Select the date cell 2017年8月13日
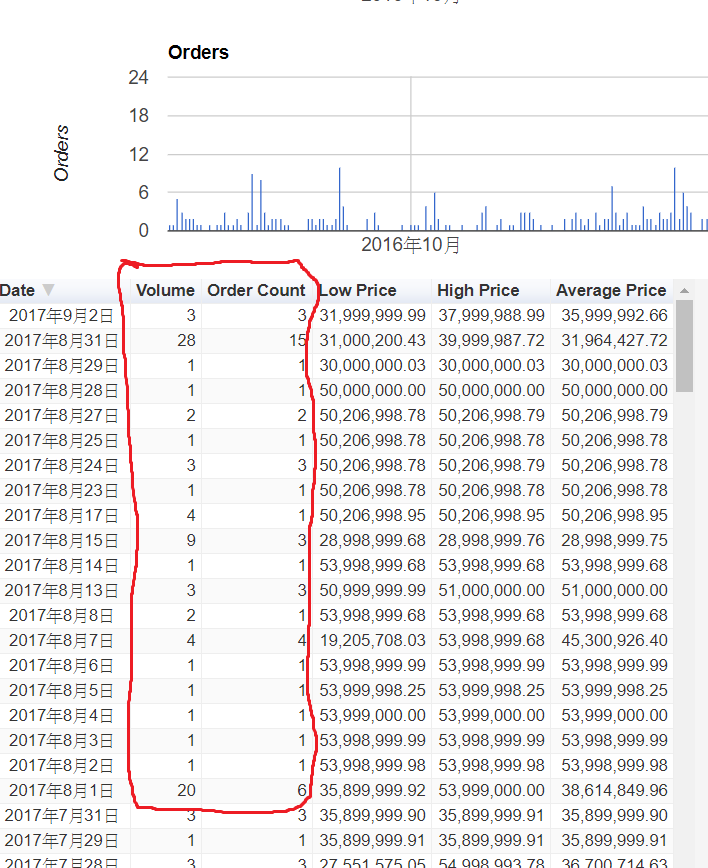Image resolution: width=708 pixels, height=868 pixels. click(x=61, y=590)
